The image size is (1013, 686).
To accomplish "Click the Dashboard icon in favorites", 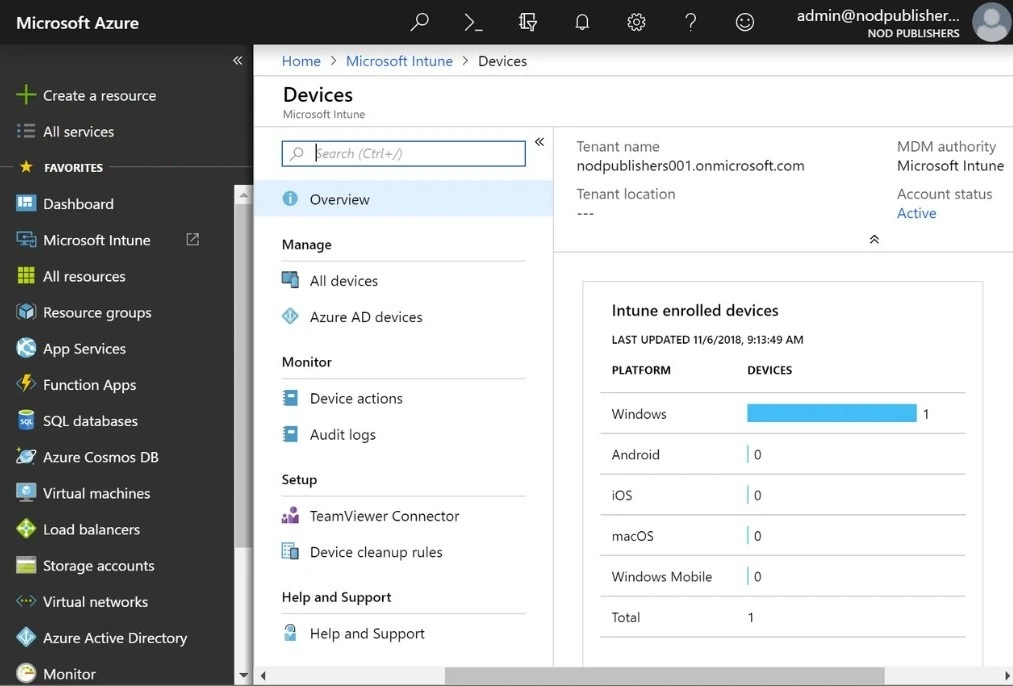I will click(26, 203).
